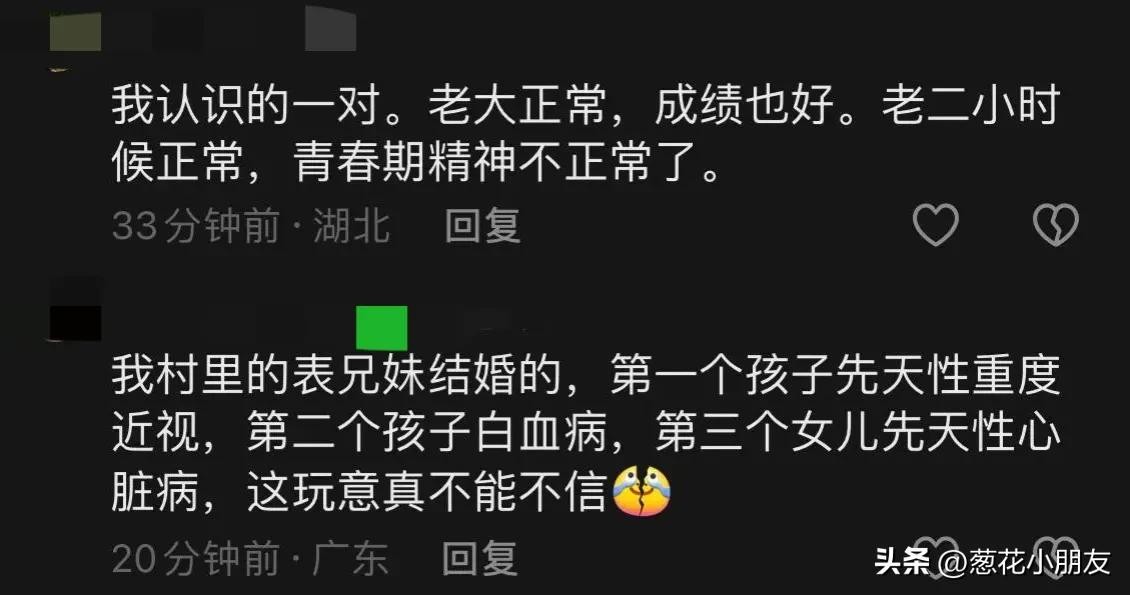
Task: Tap the 广东 location label
Action: tap(350, 558)
